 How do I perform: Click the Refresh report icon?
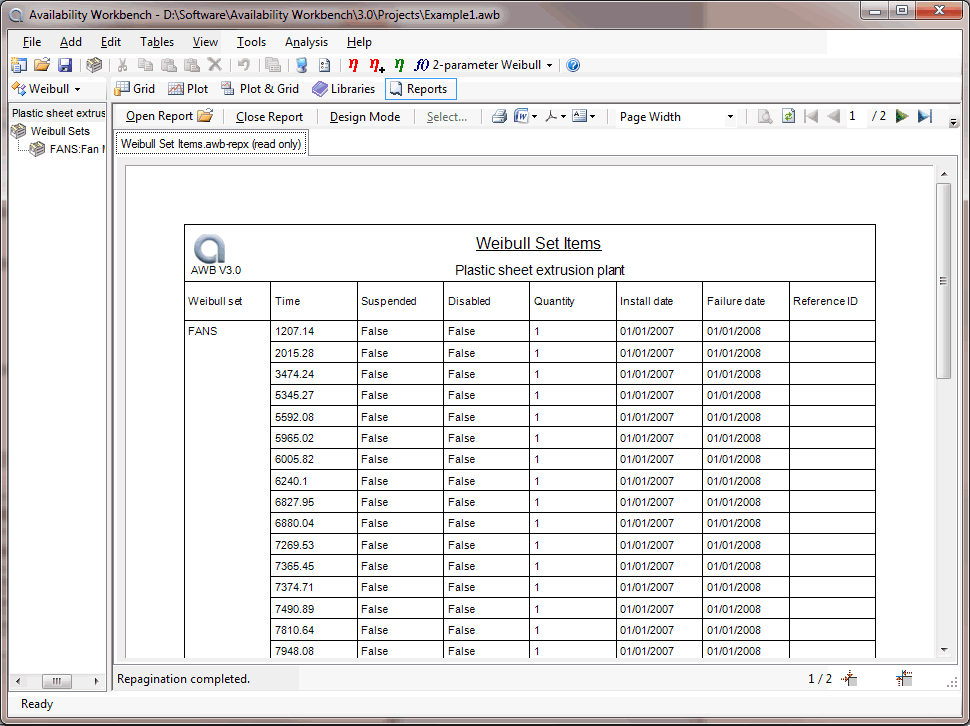[x=788, y=117]
